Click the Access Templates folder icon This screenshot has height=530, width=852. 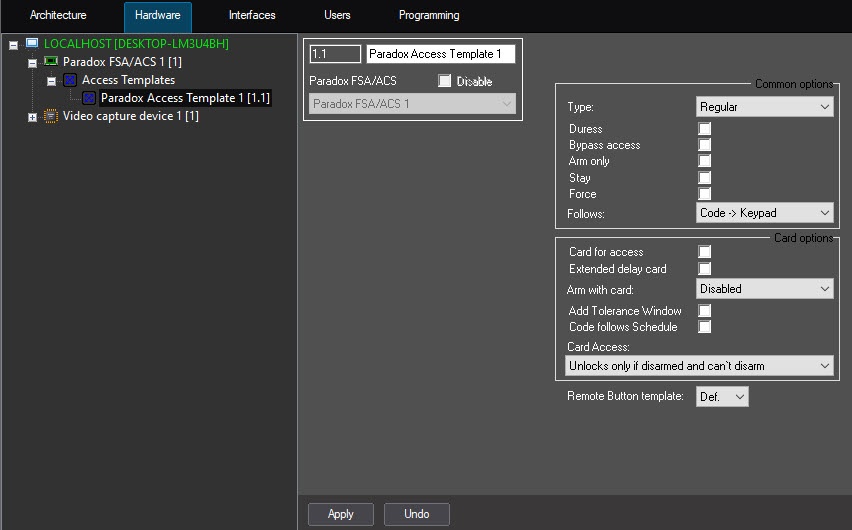70,80
